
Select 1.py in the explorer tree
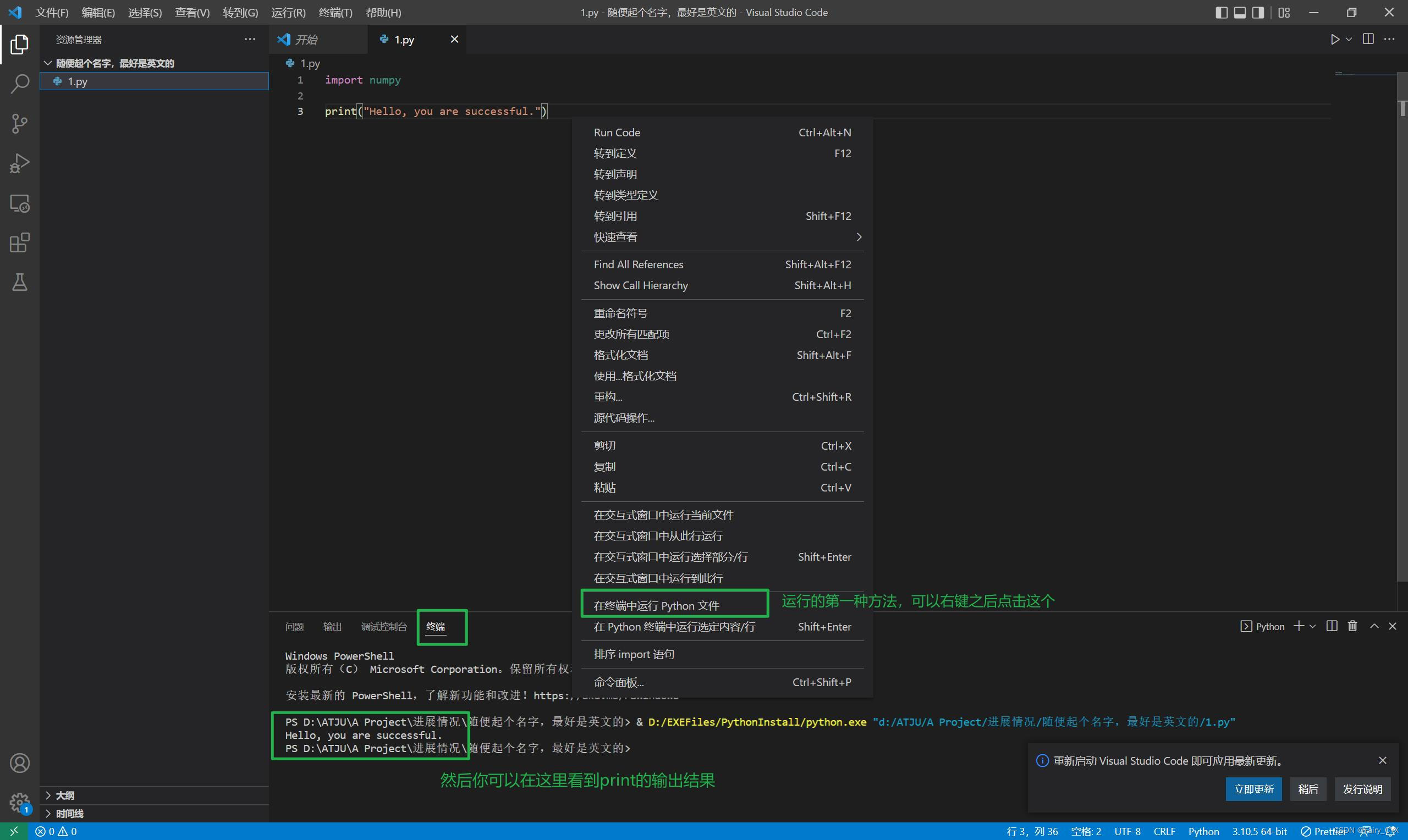tap(78, 81)
